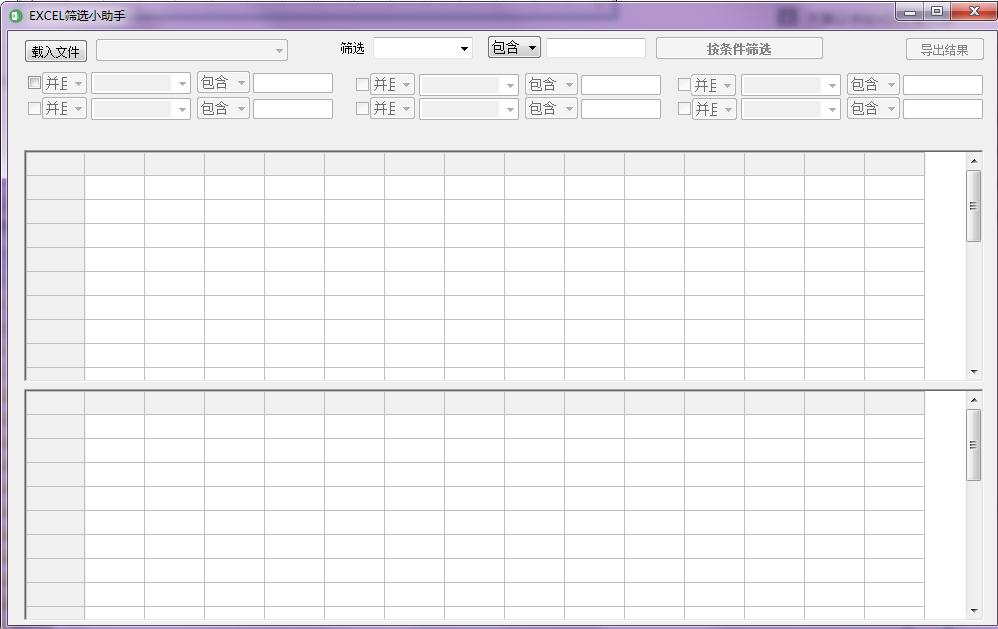Focus the filter text field left of 按条件筛选

[596, 48]
